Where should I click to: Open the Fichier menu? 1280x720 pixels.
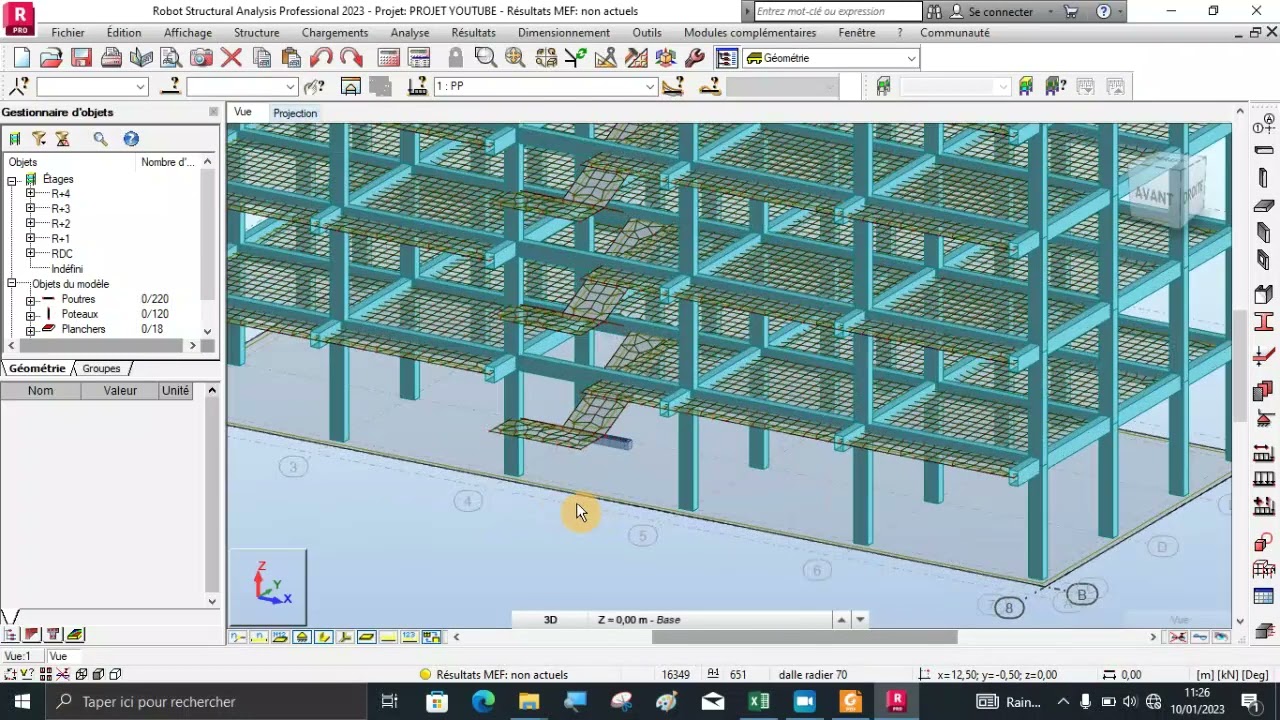(x=68, y=32)
